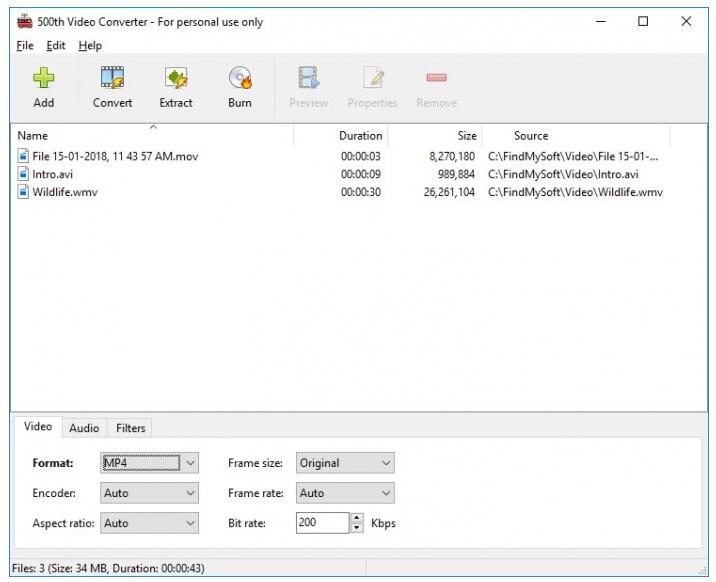Open the File menu
This screenshot has width=716, height=582.
[25, 46]
